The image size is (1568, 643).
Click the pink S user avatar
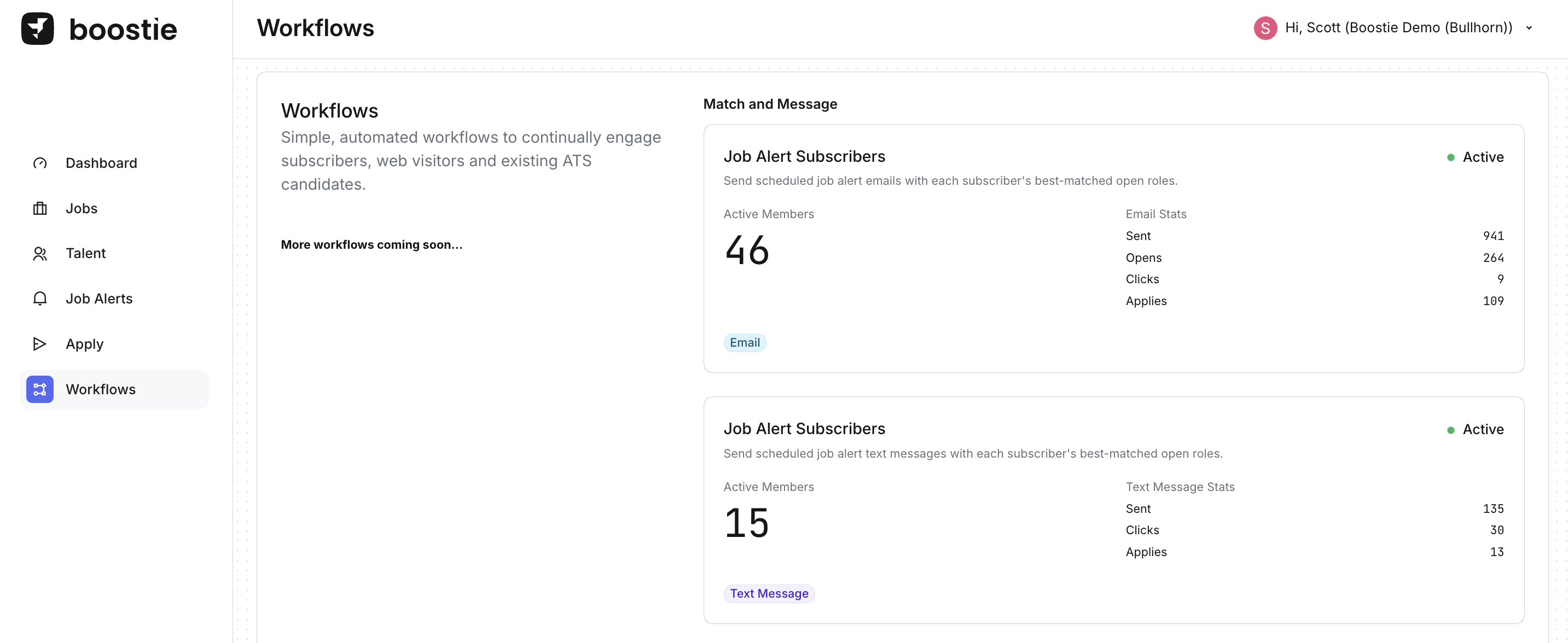[x=1265, y=28]
